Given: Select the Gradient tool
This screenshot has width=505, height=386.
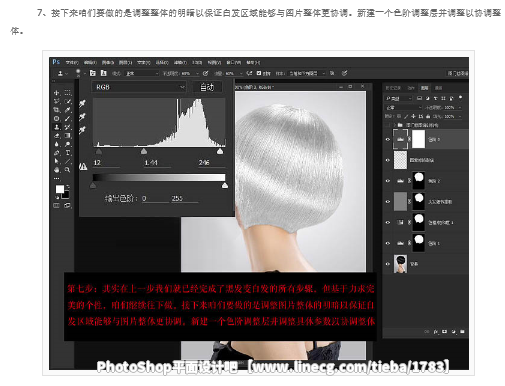Looking at the screenshot, I should [68, 136].
